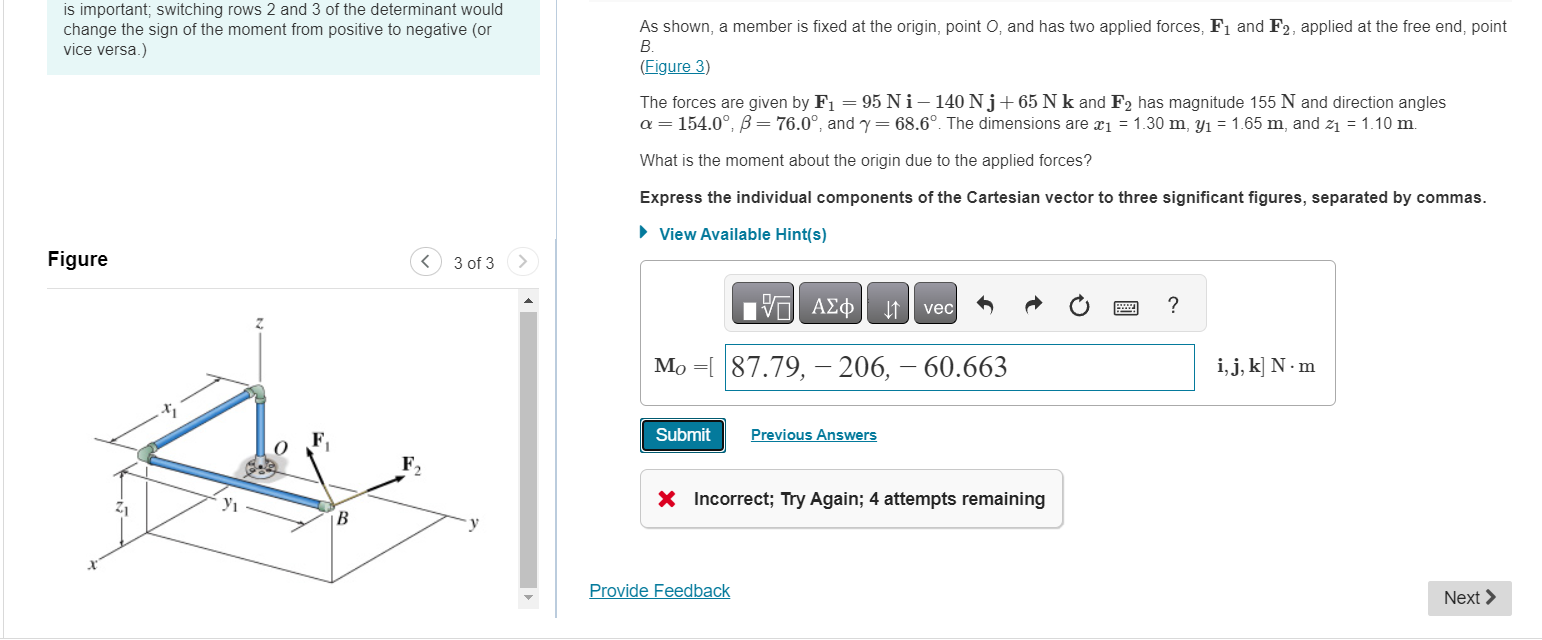The height and width of the screenshot is (640, 1542).
Task: Open Previous Answers
Action: click(814, 434)
